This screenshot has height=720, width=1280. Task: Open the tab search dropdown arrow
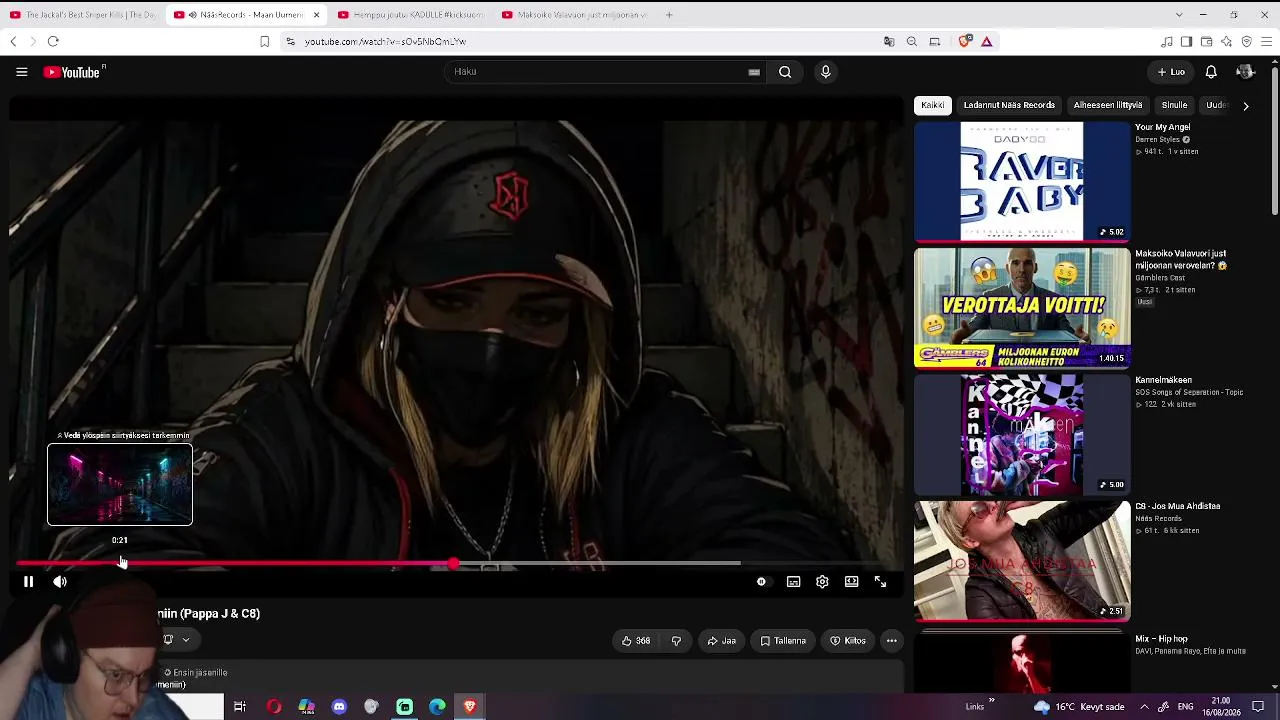coord(1179,15)
